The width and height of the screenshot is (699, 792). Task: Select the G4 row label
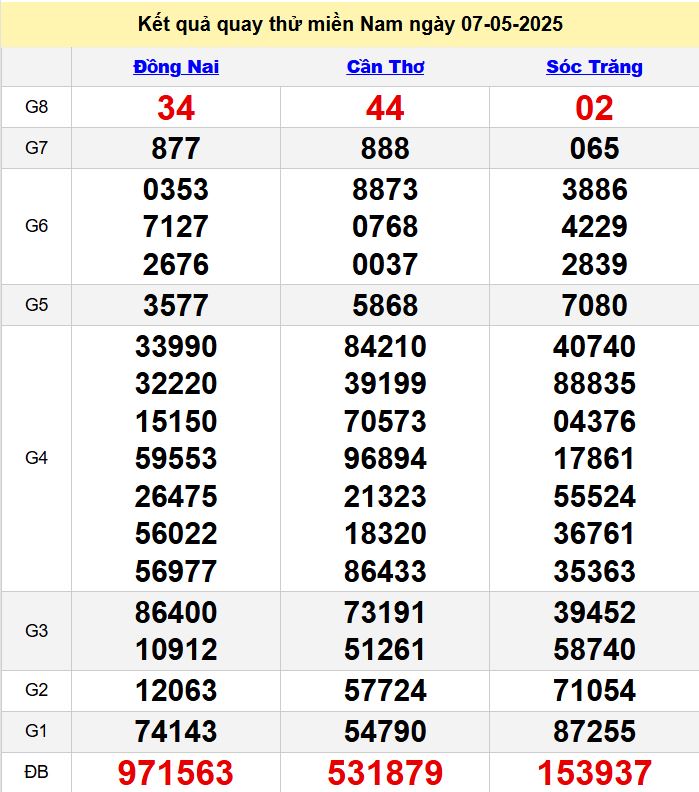36,458
